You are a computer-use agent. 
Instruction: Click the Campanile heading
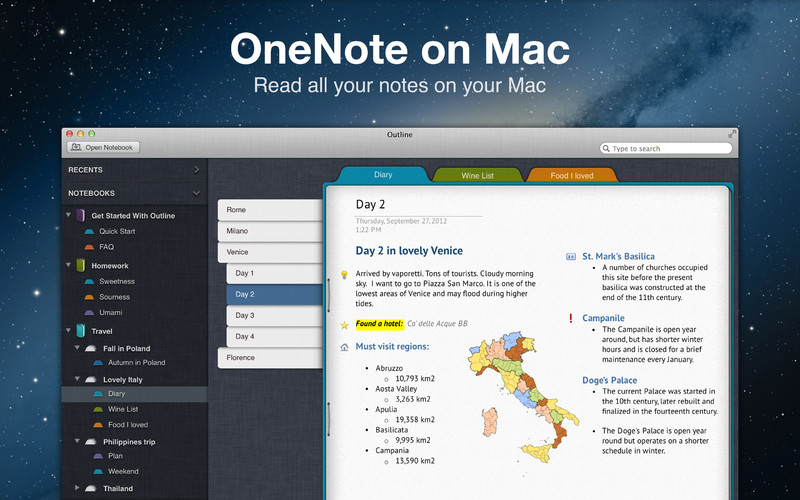click(x=603, y=318)
